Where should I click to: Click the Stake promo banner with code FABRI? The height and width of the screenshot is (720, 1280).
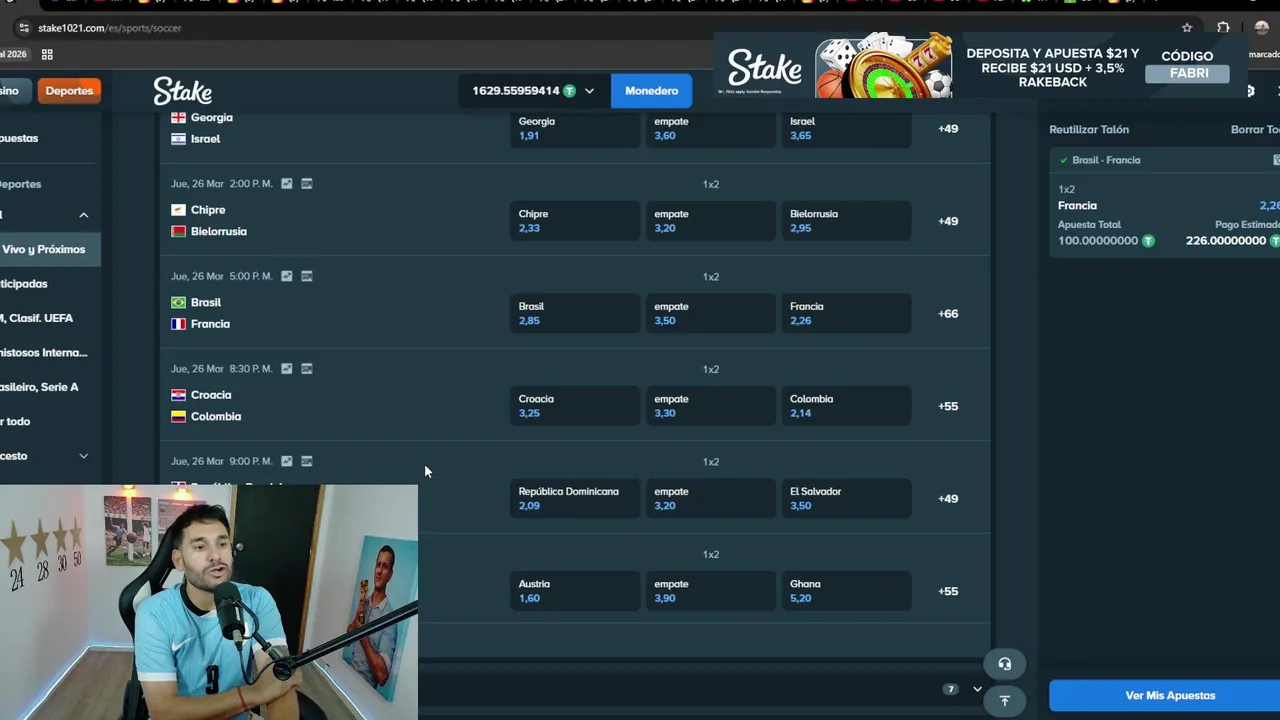(x=982, y=68)
